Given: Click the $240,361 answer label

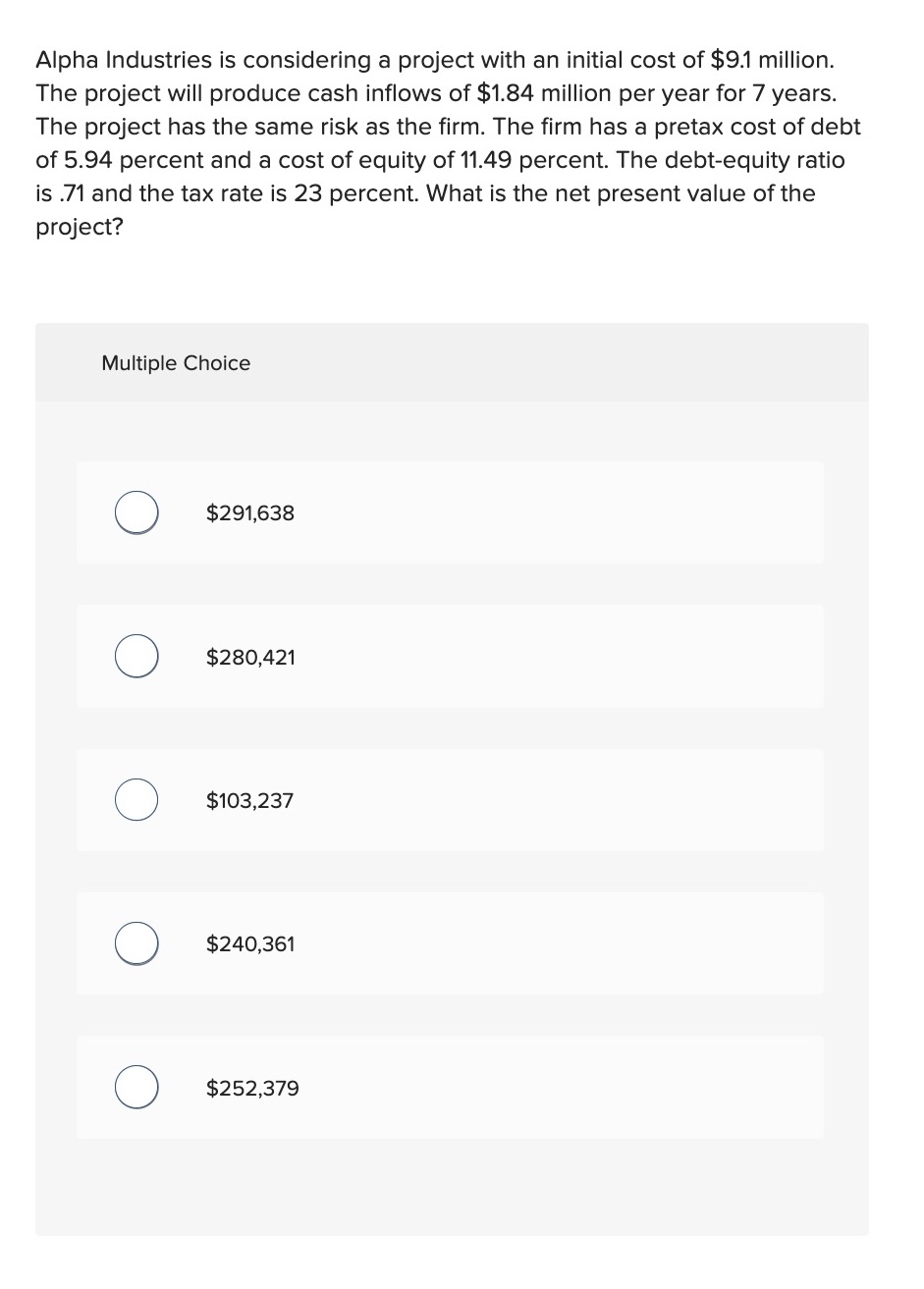Looking at the screenshot, I should (250, 944).
